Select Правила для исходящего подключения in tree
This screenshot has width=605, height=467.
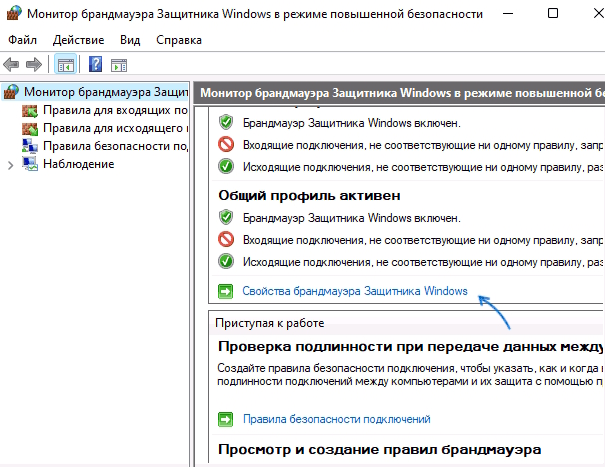[115, 128]
